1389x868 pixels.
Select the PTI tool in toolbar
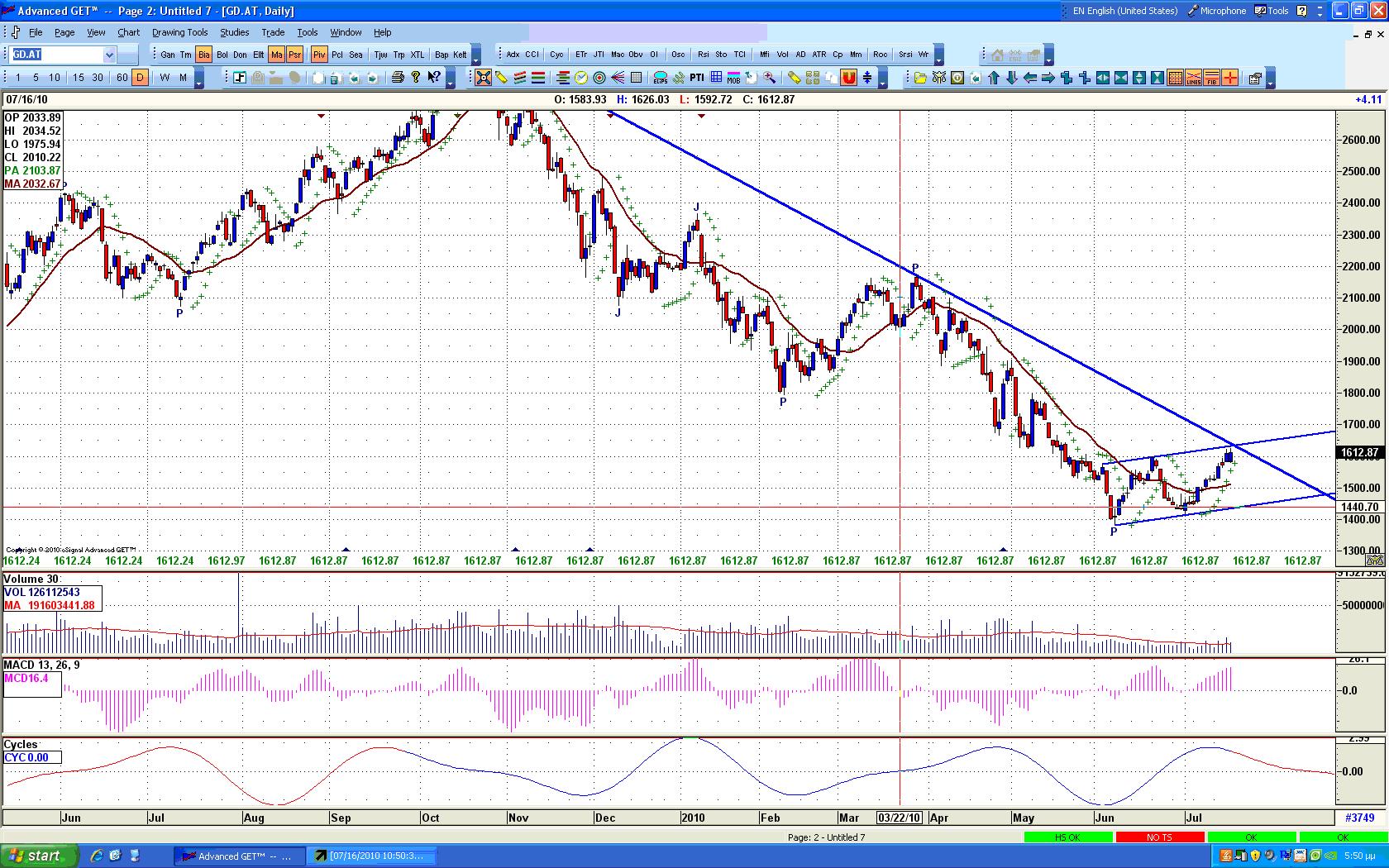697,78
